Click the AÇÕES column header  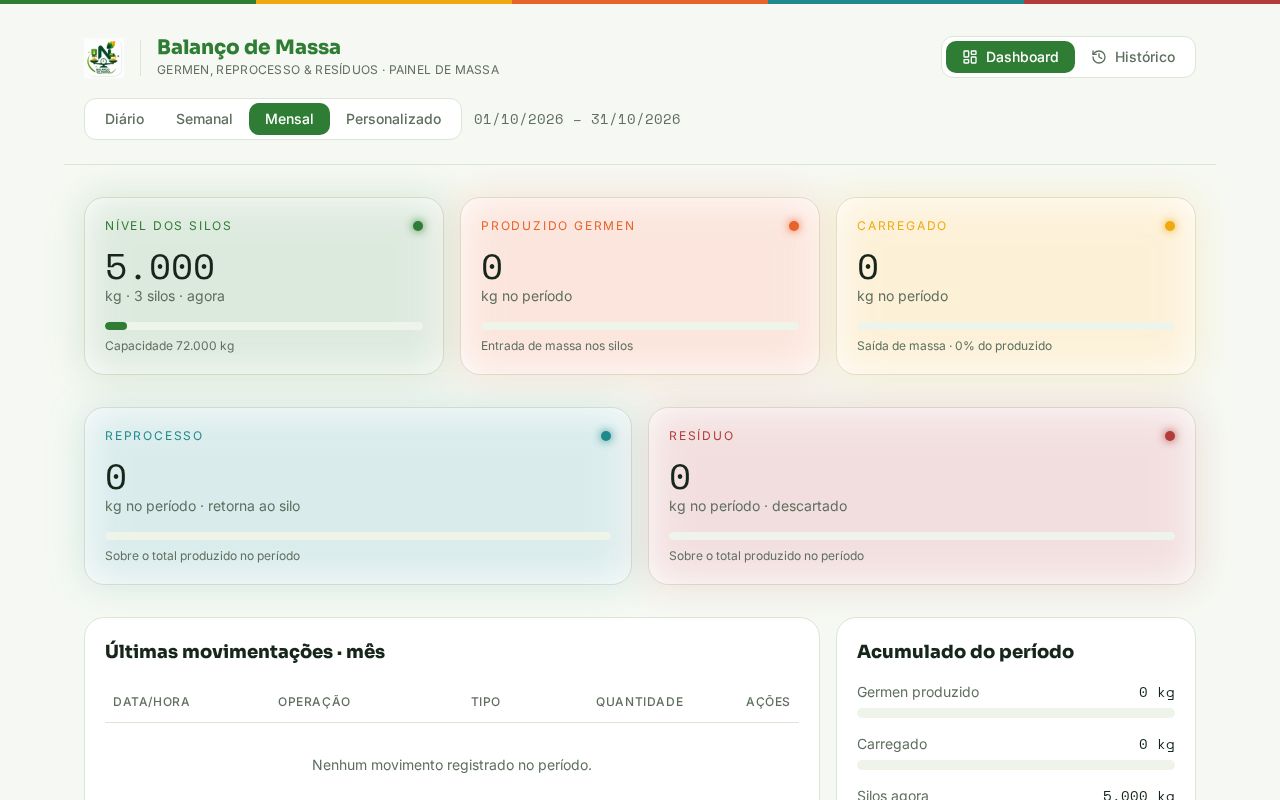point(768,702)
